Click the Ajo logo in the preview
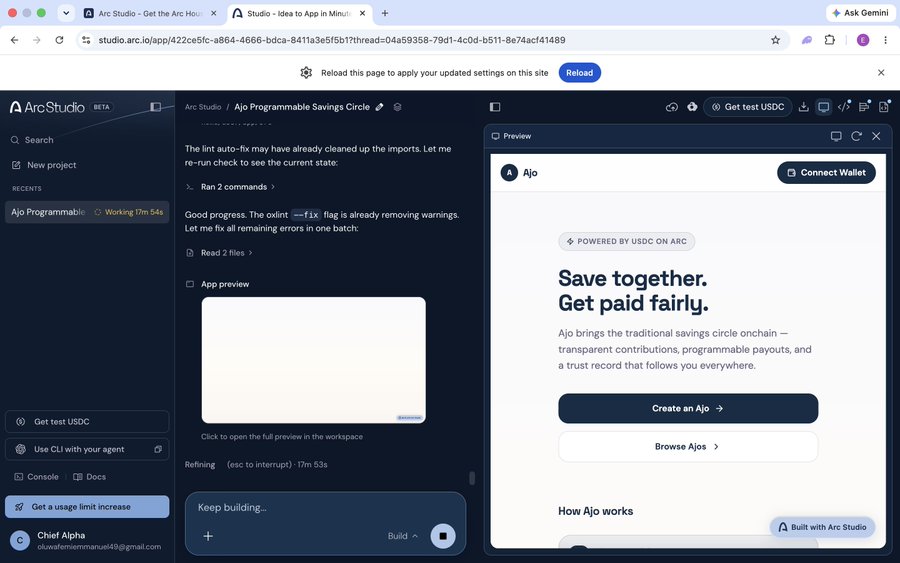 click(x=519, y=173)
